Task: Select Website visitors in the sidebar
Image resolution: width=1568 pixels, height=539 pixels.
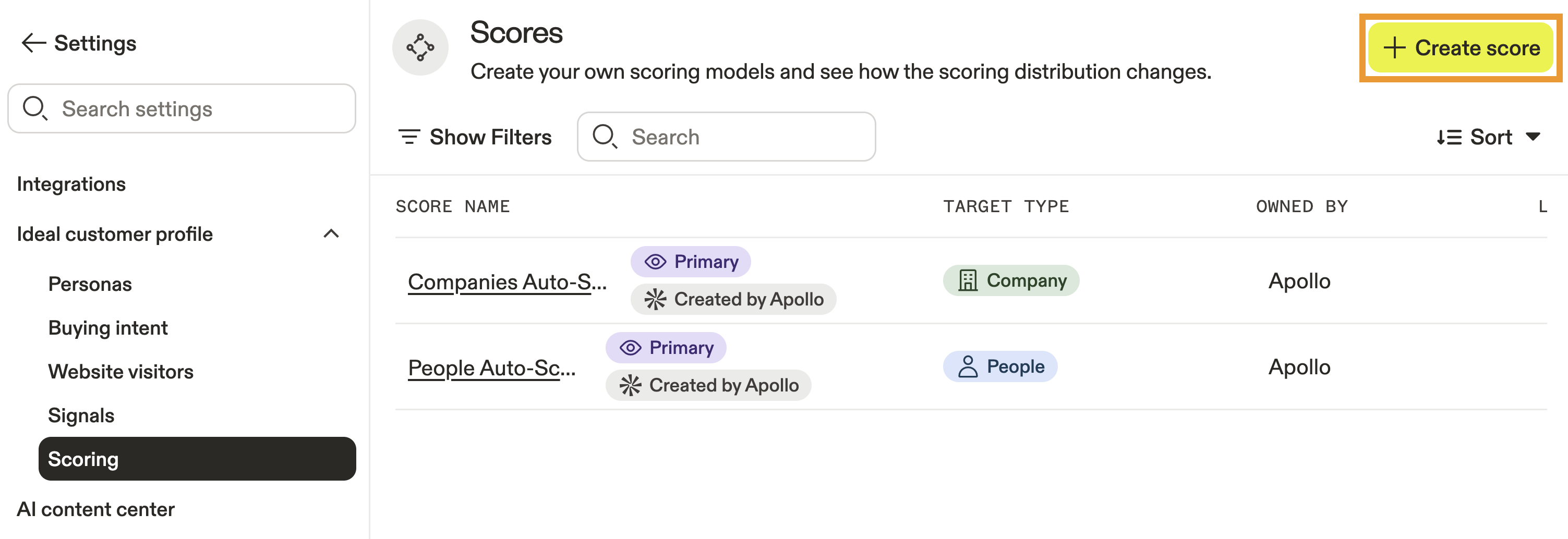Action: point(120,372)
